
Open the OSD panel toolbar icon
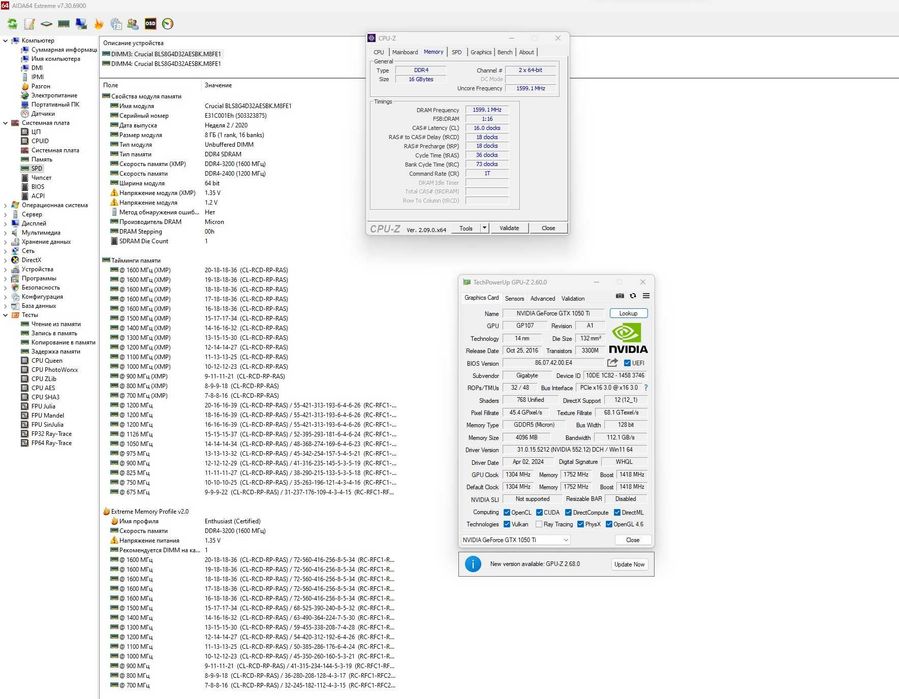[150, 24]
